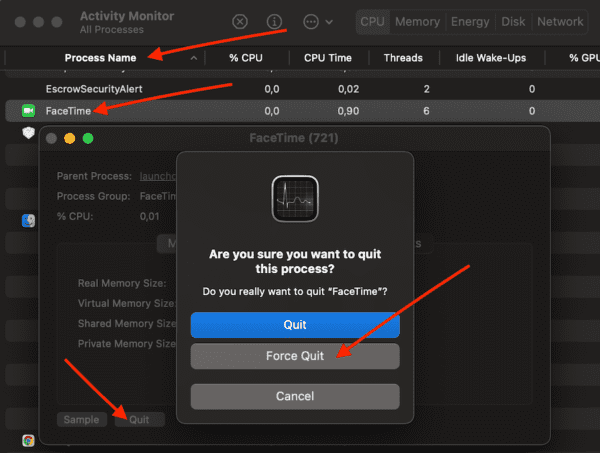Zoom the FaceTime (721) window
600x453 pixels.
[x=88, y=138]
